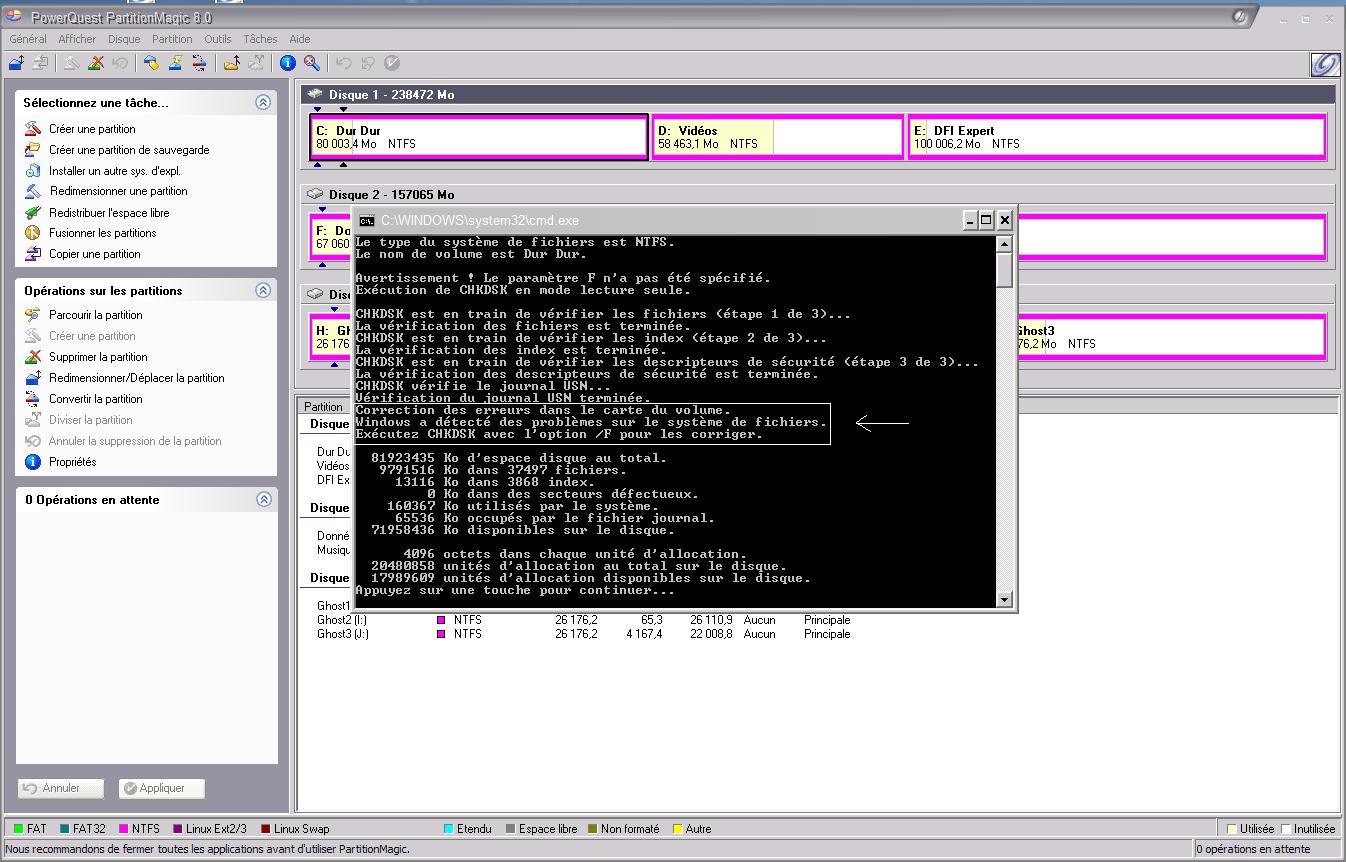Click the Disque 2 hard drive icon
Image resolution: width=1346 pixels, height=862 pixels.
point(315,194)
